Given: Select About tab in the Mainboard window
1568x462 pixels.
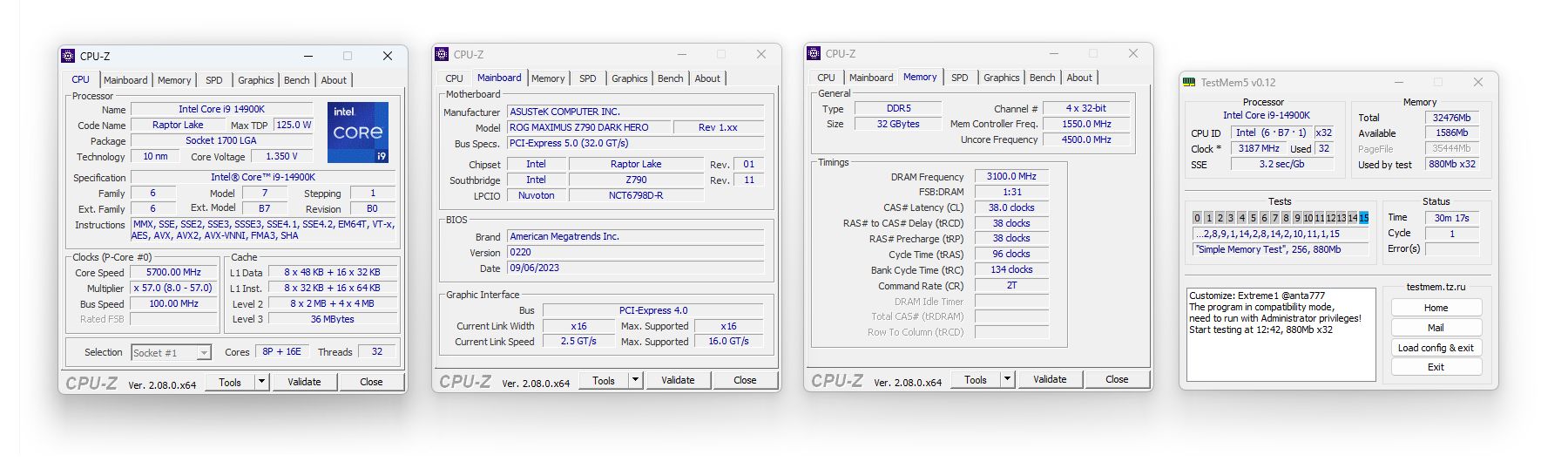Looking at the screenshot, I should 707,78.
